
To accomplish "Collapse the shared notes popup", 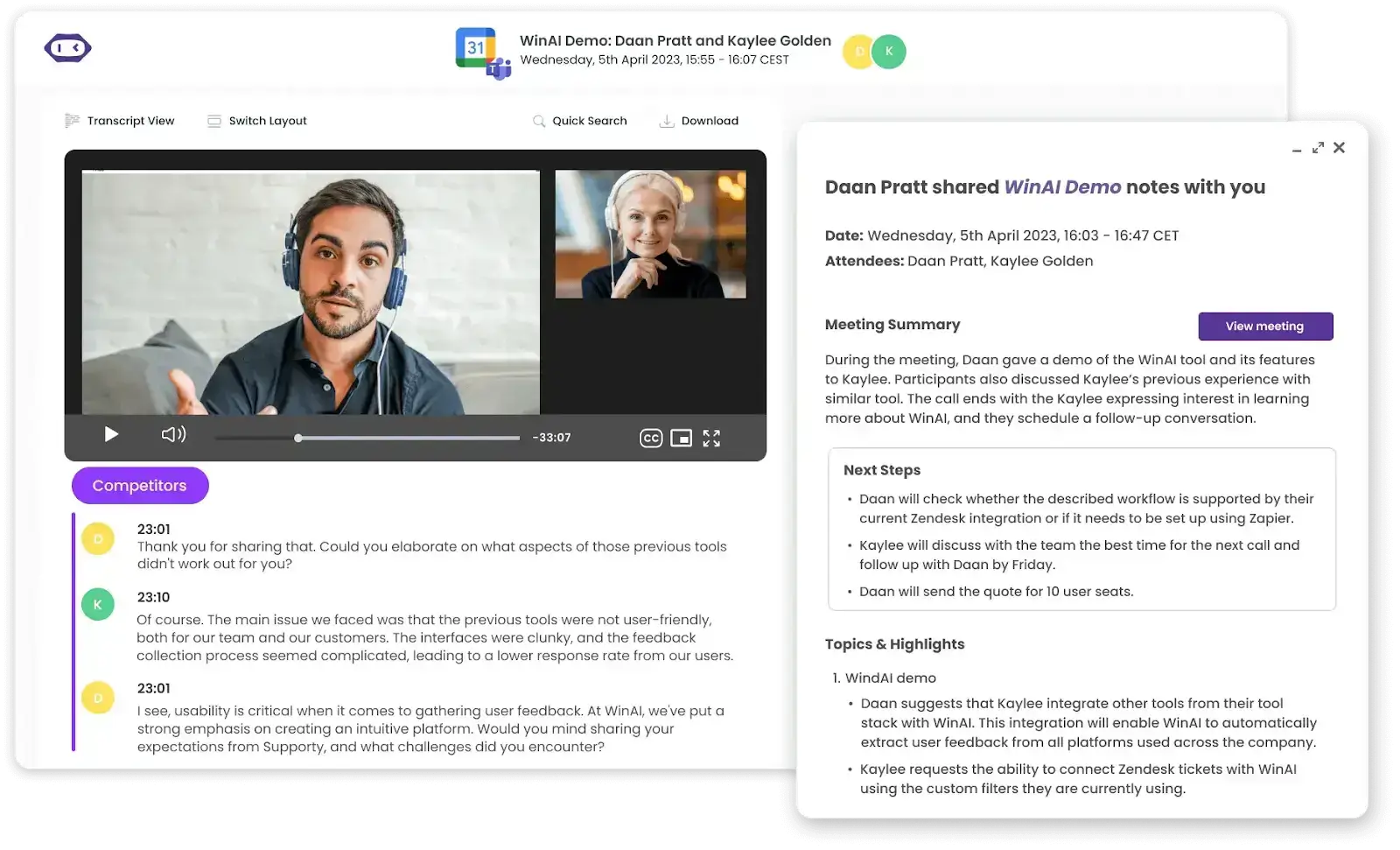I will [1296, 150].
